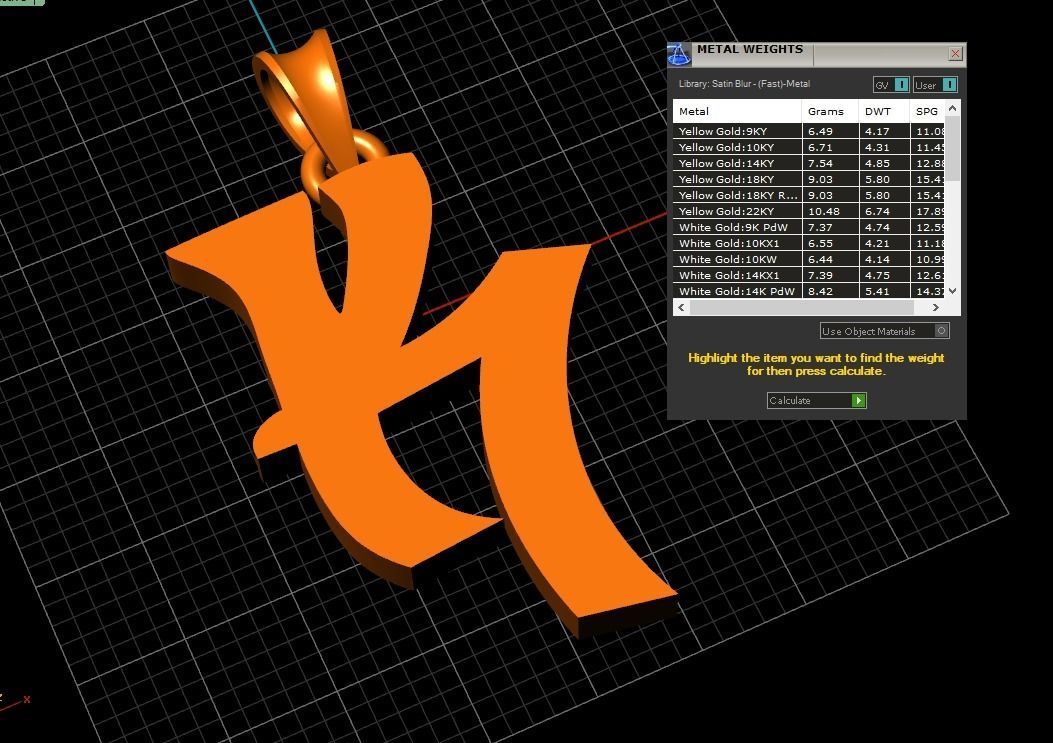Click the 5.41 DWT value
1053x743 pixels.
coord(877,292)
